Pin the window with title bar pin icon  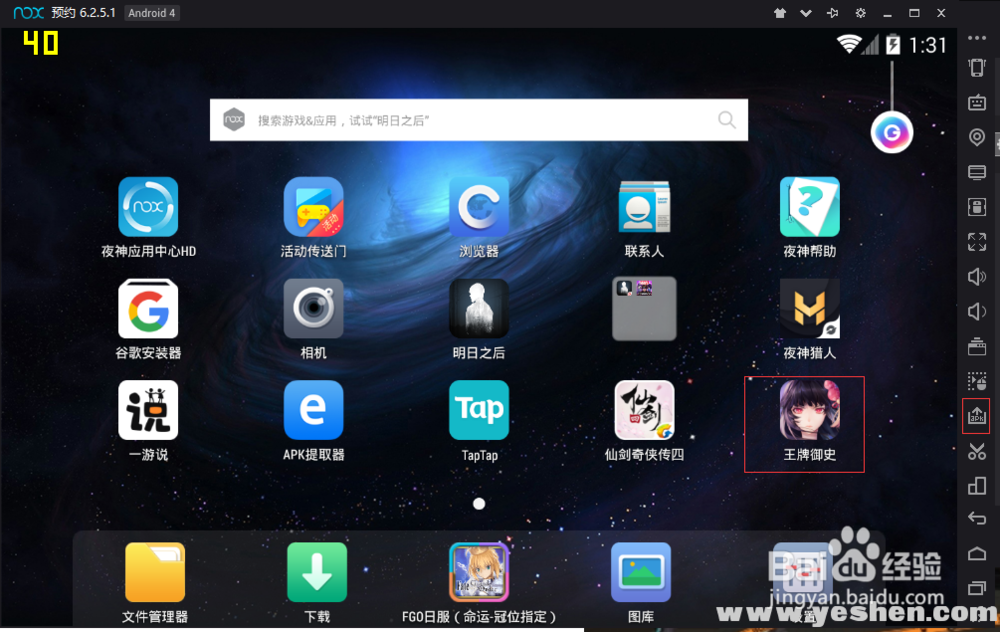tap(833, 13)
